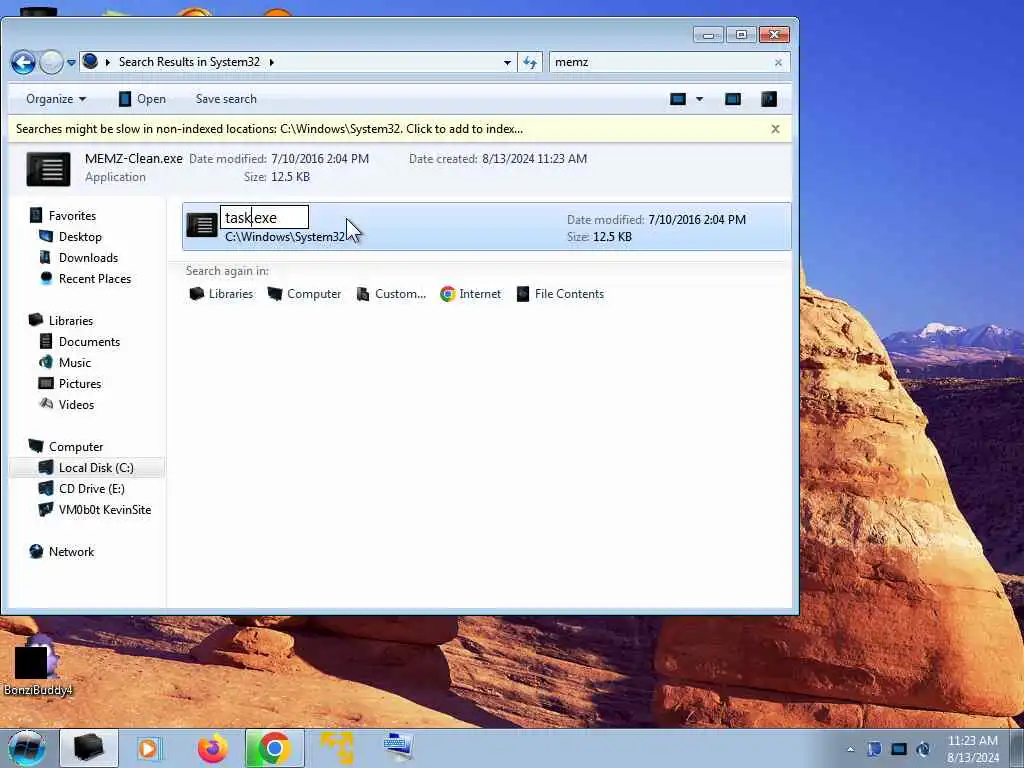This screenshot has width=1024, height=768.
Task: Show hidden tray icons arrow
Action: point(850,750)
